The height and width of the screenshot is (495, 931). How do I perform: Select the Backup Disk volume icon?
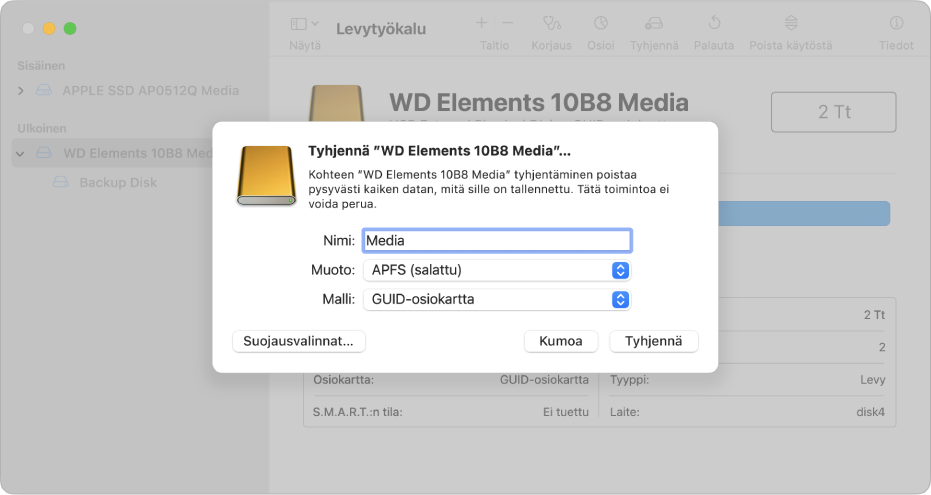pos(61,182)
